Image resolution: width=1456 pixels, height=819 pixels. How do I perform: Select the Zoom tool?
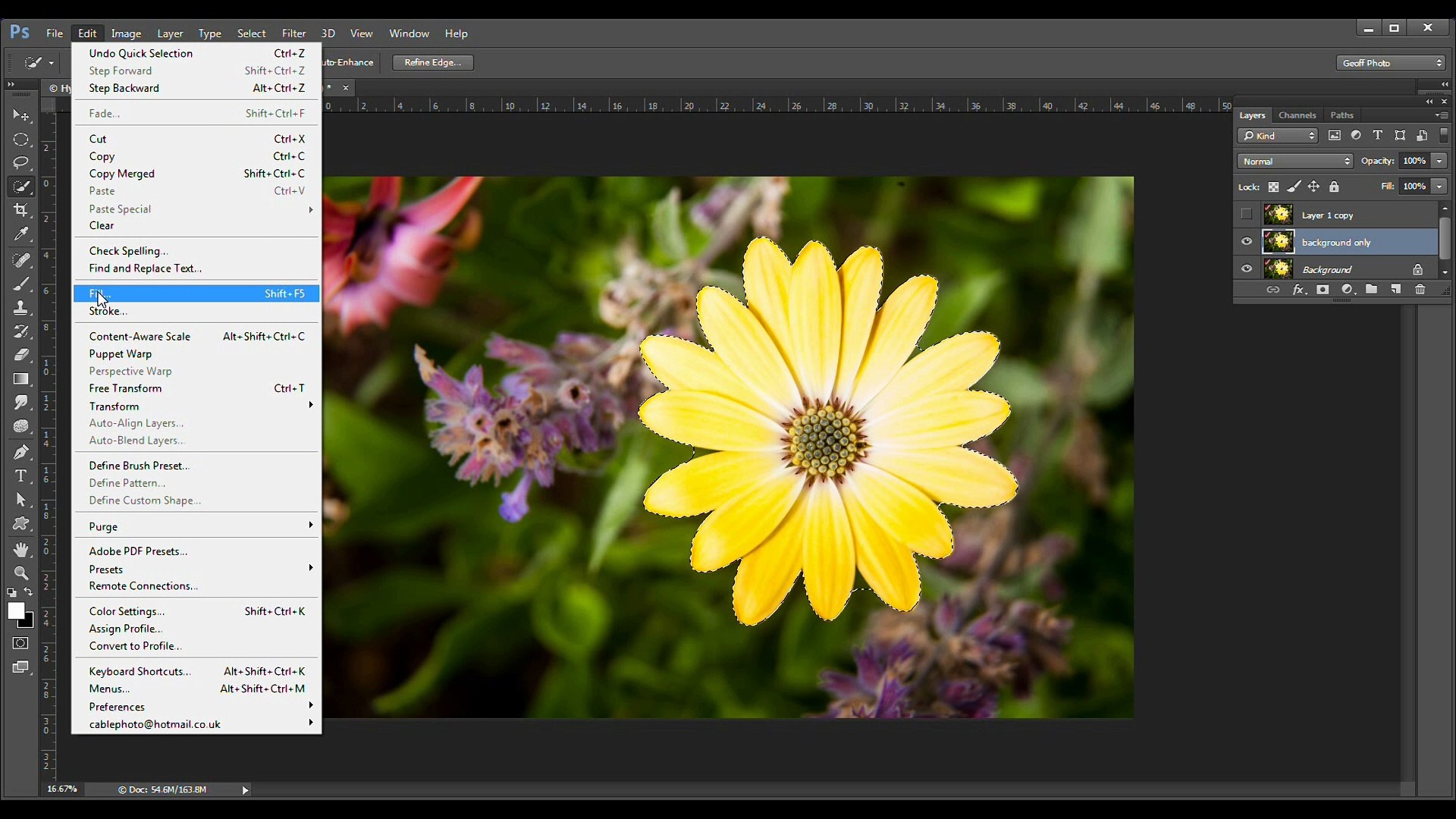20,573
